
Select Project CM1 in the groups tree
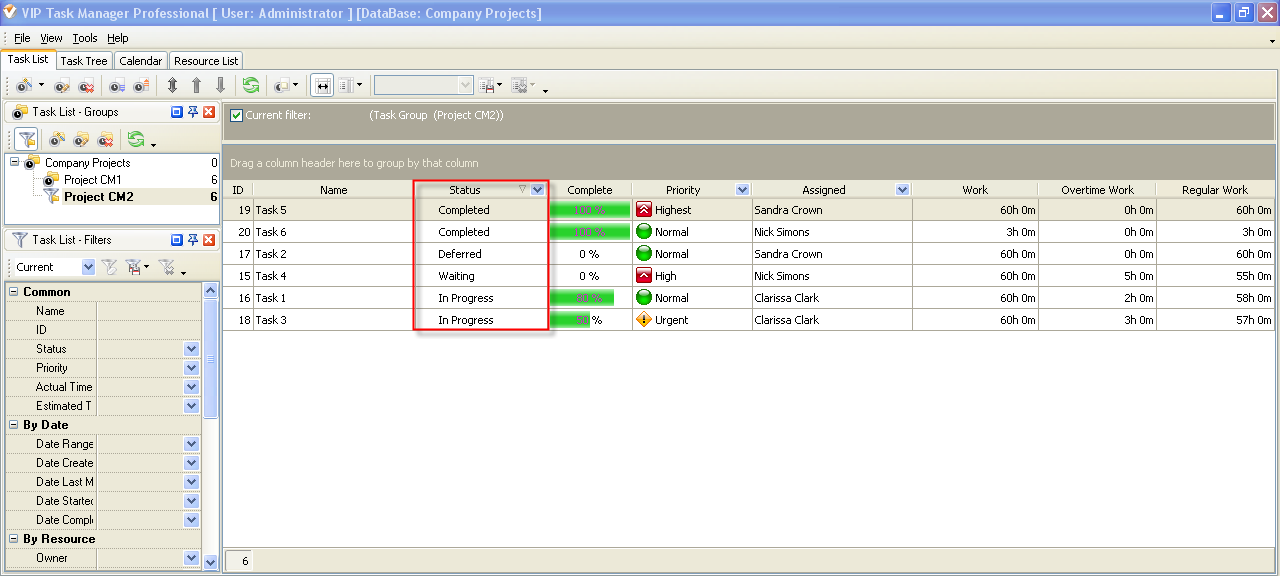[92, 180]
